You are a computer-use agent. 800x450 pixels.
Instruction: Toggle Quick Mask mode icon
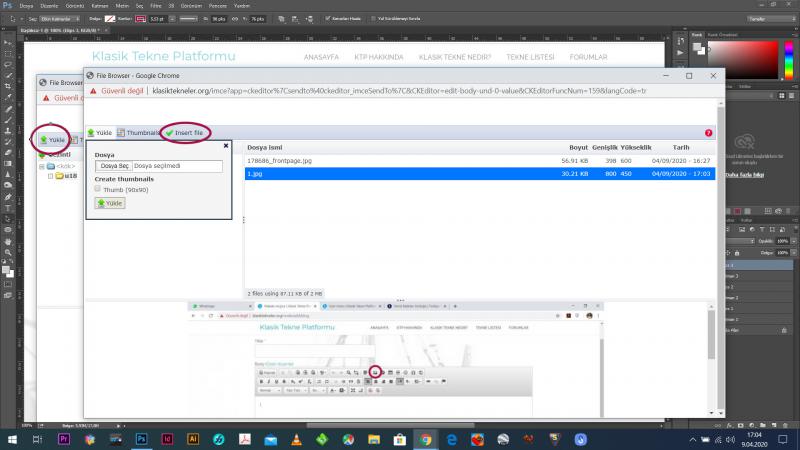coord(8,284)
